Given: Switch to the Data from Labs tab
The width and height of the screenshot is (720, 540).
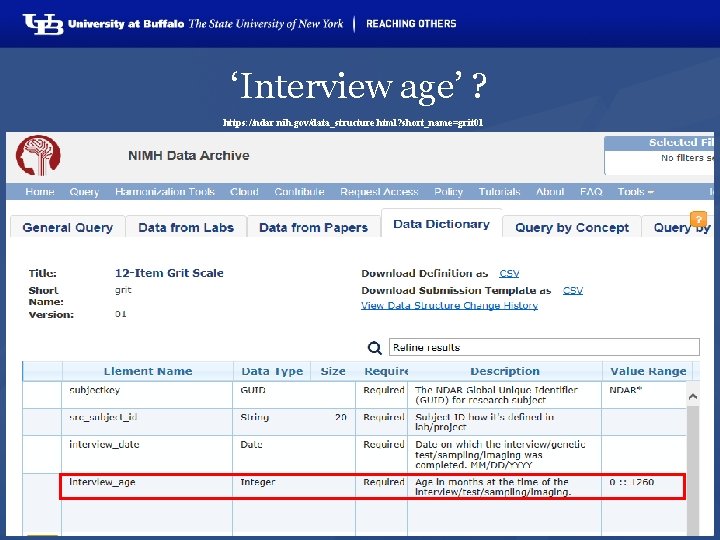Looking at the screenshot, I should (186, 227).
